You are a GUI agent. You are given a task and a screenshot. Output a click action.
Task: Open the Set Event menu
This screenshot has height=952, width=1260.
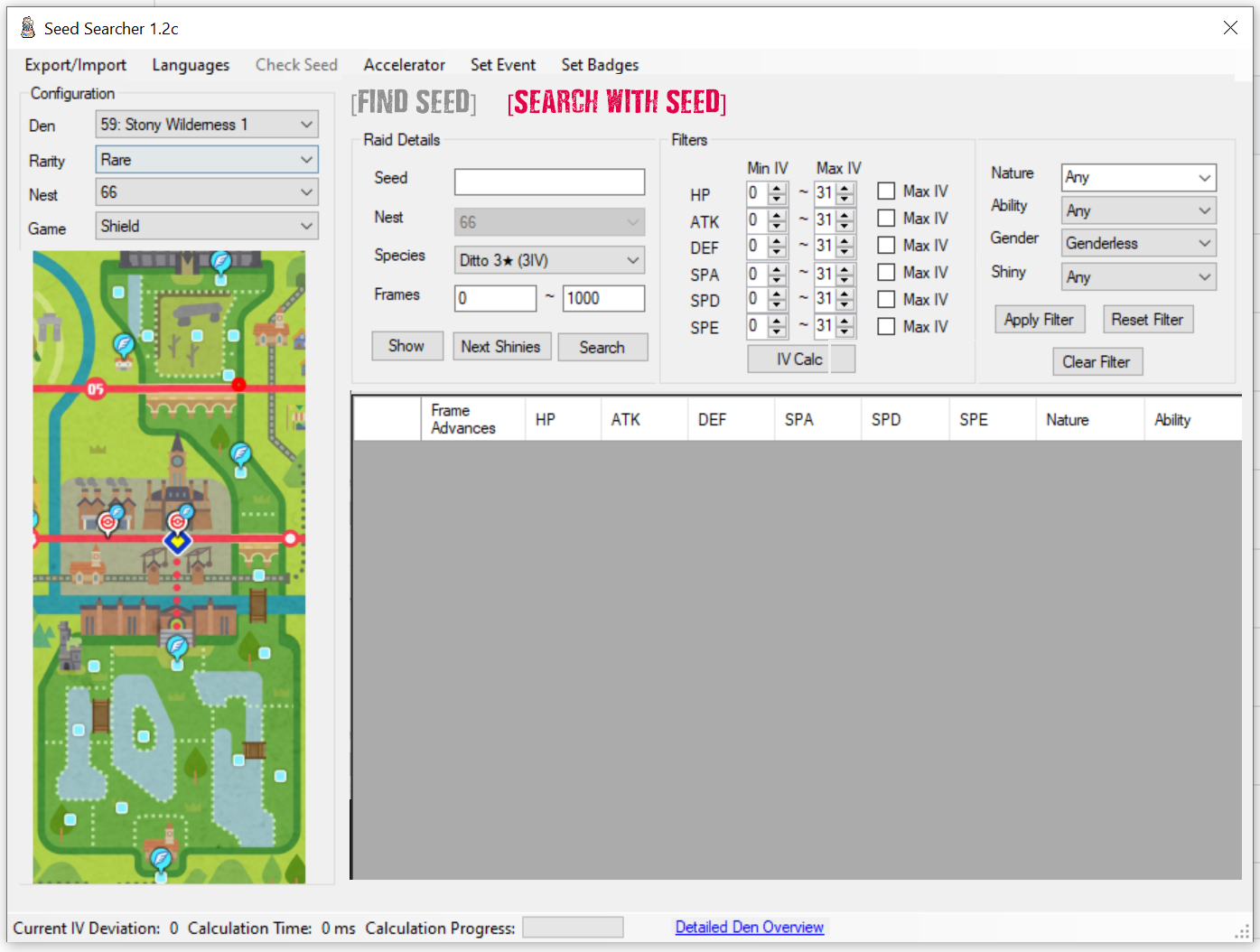(503, 65)
